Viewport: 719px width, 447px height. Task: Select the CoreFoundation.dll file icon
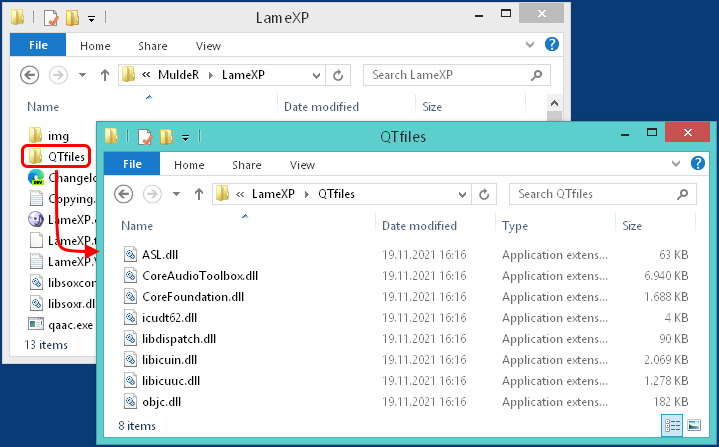(x=131, y=297)
